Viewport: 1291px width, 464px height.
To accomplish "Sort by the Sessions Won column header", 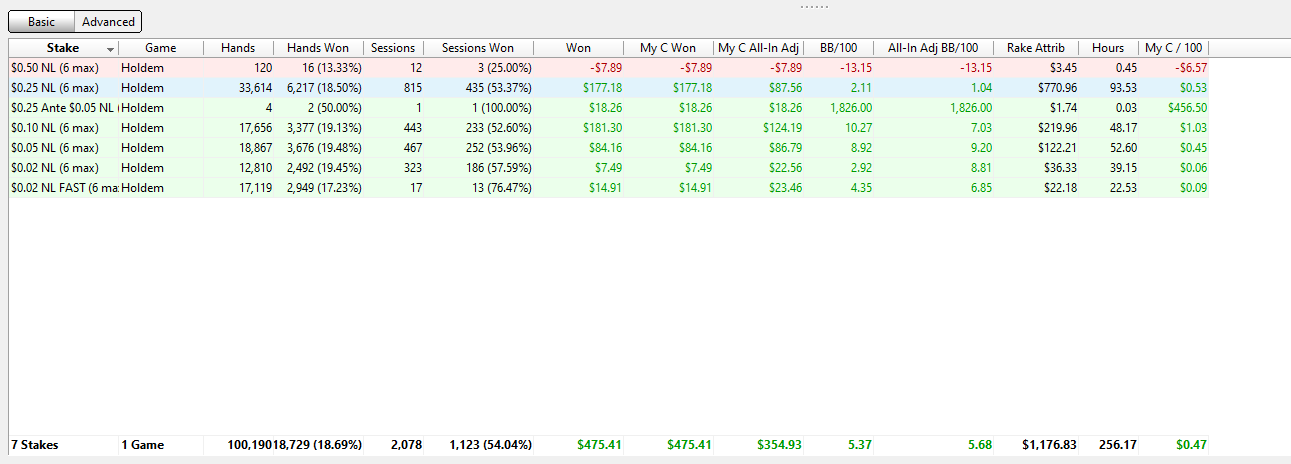I will click(478, 48).
